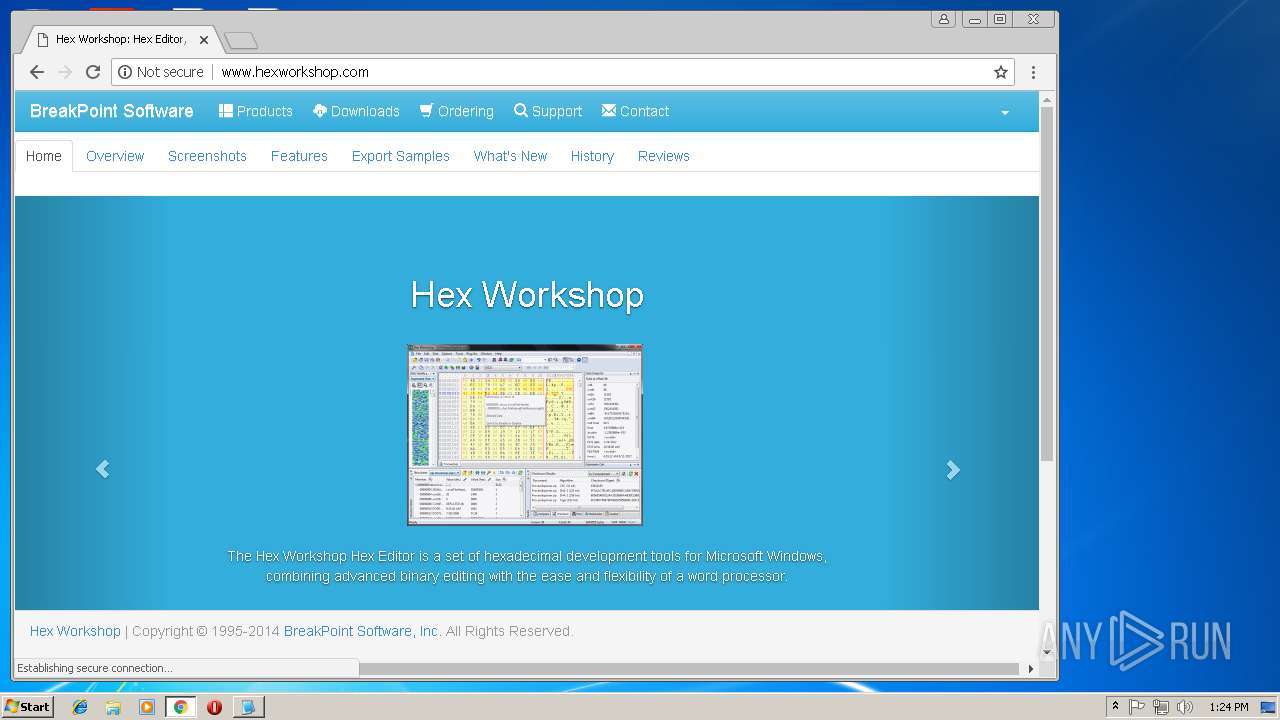The height and width of the screenshot is (720, 1280).
Task: Open the Chrome three-dot menu
Action: (x=1033, y=72)
